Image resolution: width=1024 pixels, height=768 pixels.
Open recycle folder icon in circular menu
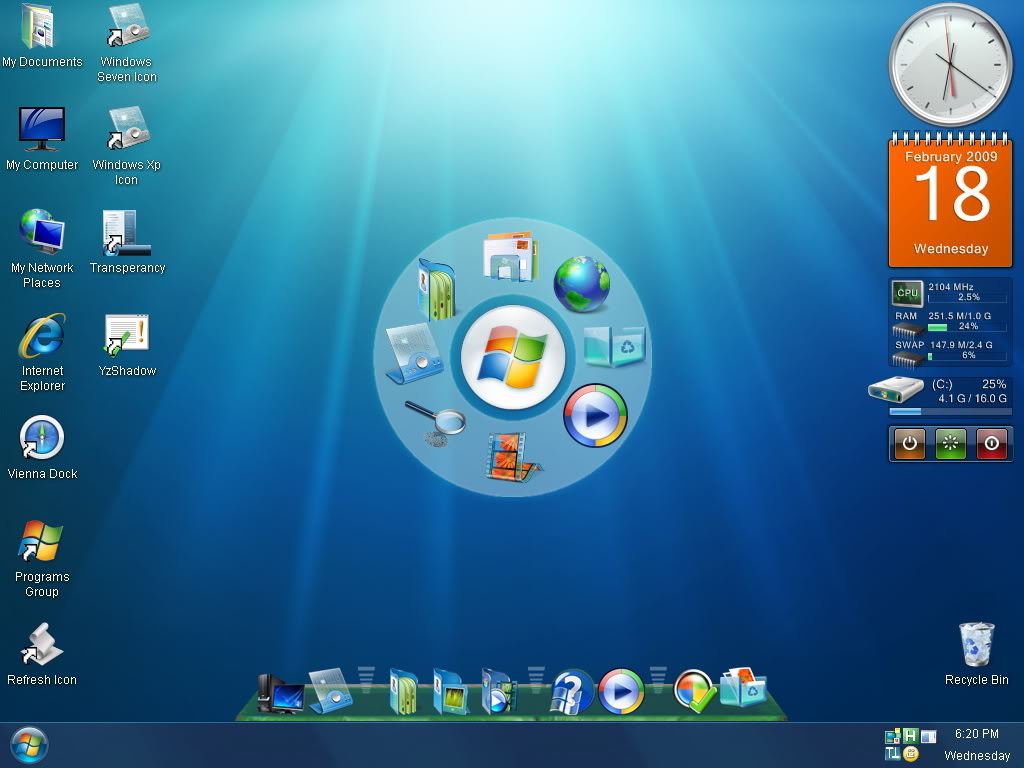point(614,345)
